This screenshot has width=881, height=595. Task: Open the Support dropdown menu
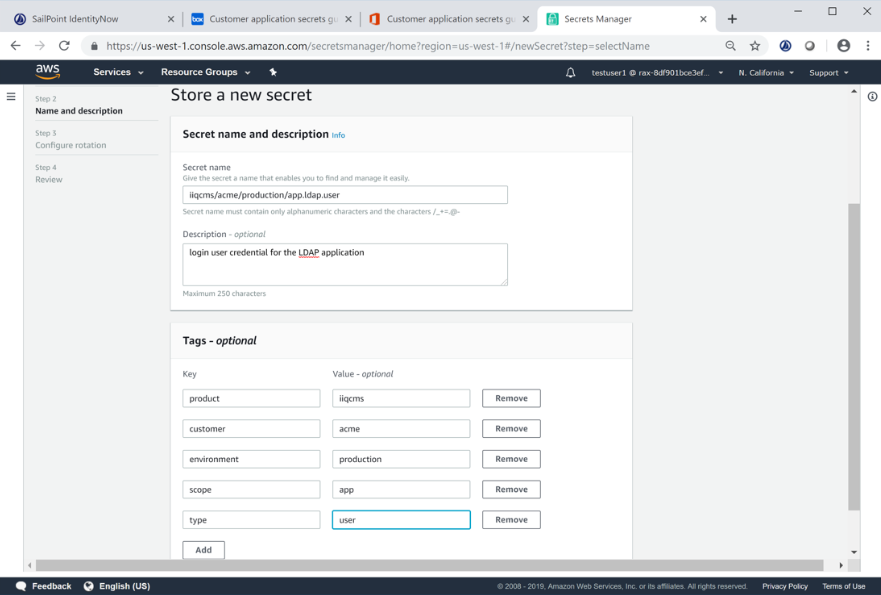click(828, 73)
